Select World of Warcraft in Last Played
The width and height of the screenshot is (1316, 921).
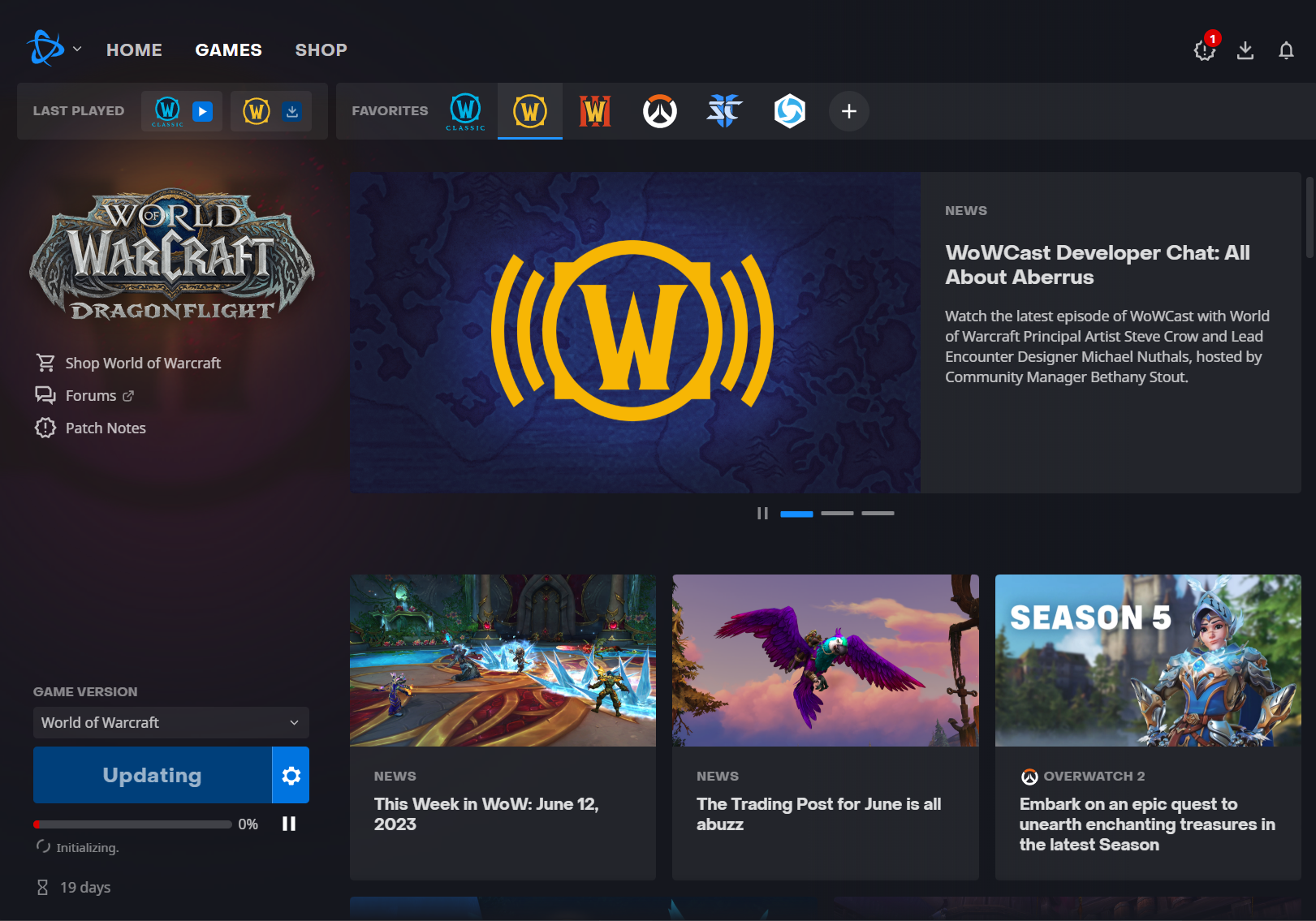click(257, 111)
